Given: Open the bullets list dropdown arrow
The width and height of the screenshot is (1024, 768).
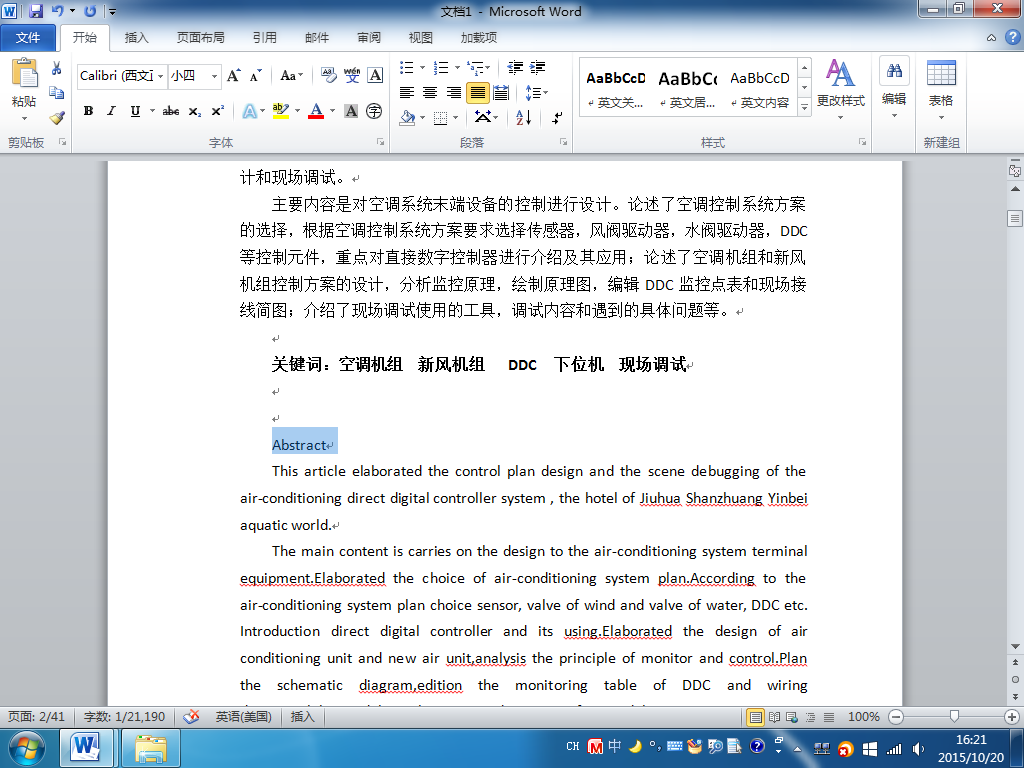Looking at the screenshot, I should (422, 67).
